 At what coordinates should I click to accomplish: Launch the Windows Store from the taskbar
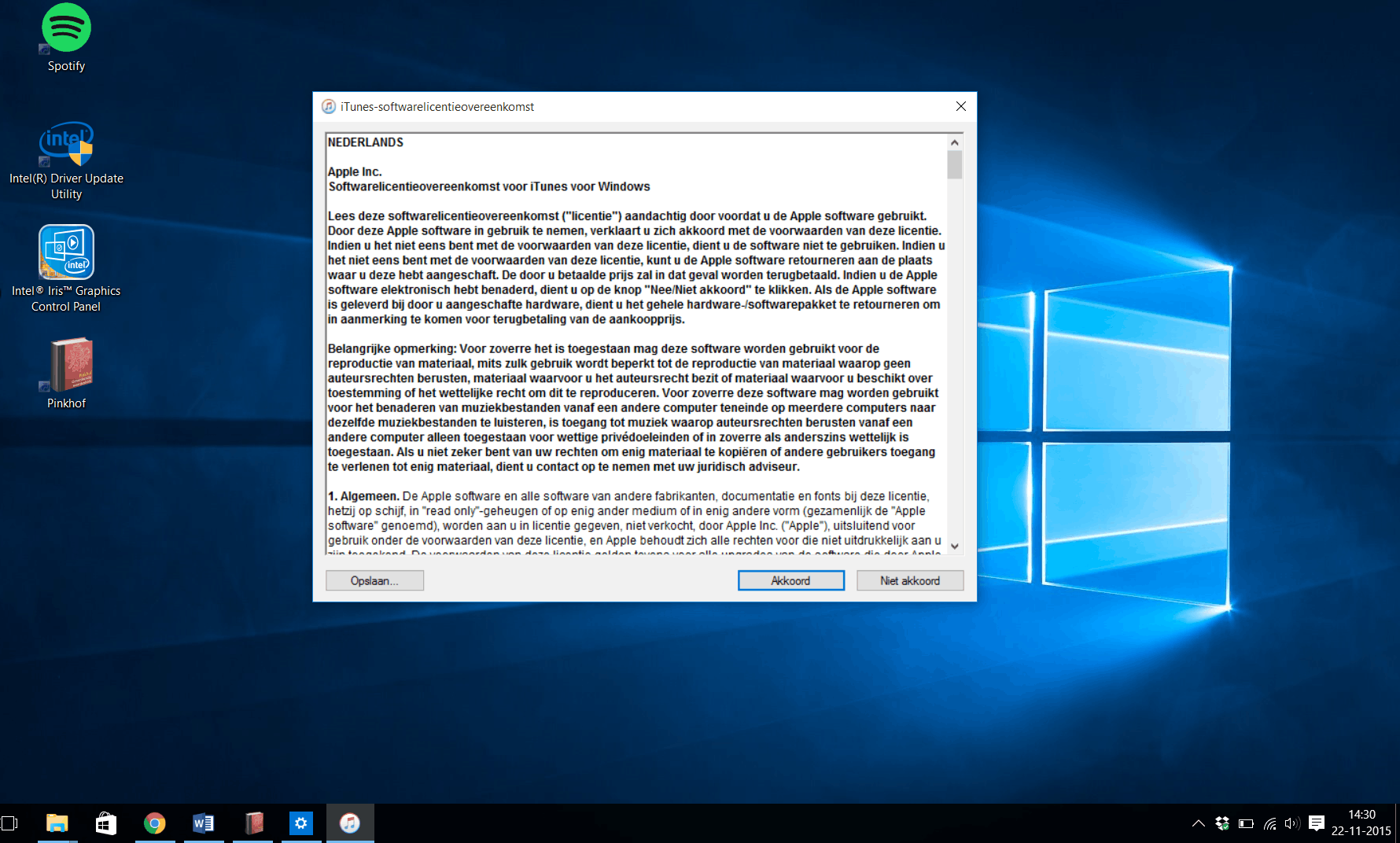(106, 823)
